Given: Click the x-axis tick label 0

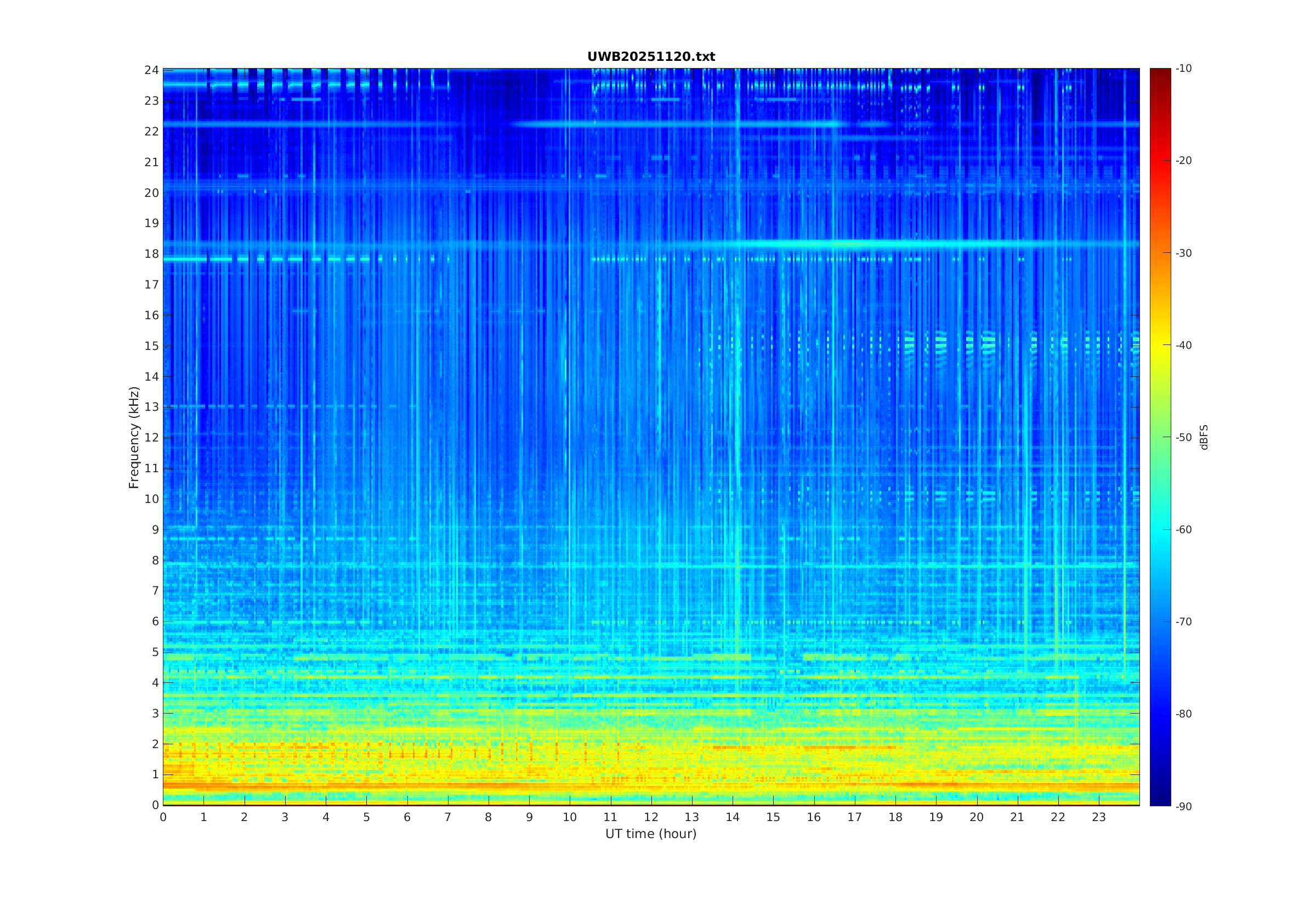Looking at the screenshot, I should click(163, 817).
